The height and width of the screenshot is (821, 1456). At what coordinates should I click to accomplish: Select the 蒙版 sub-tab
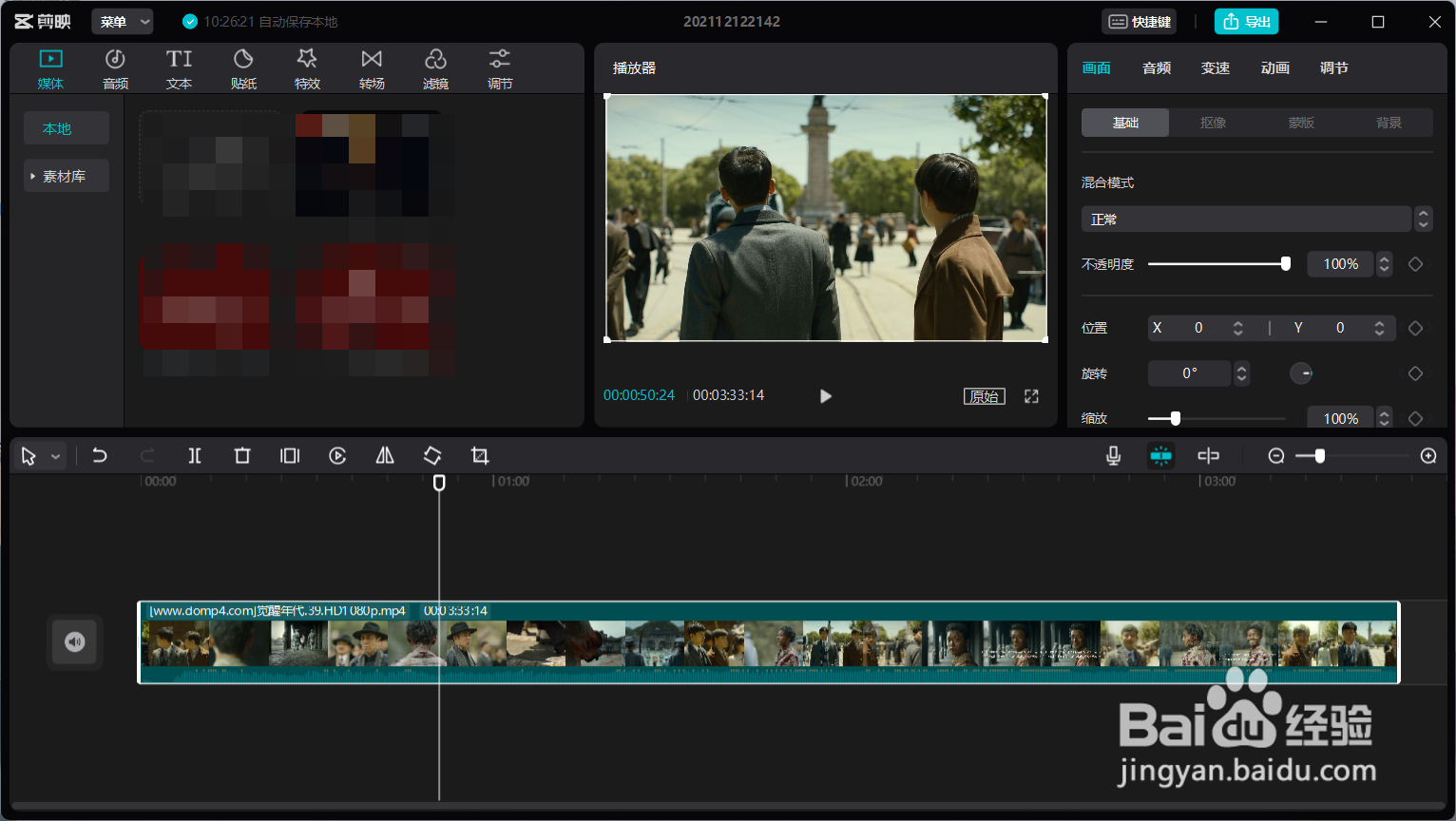[x=1301, y=123]
